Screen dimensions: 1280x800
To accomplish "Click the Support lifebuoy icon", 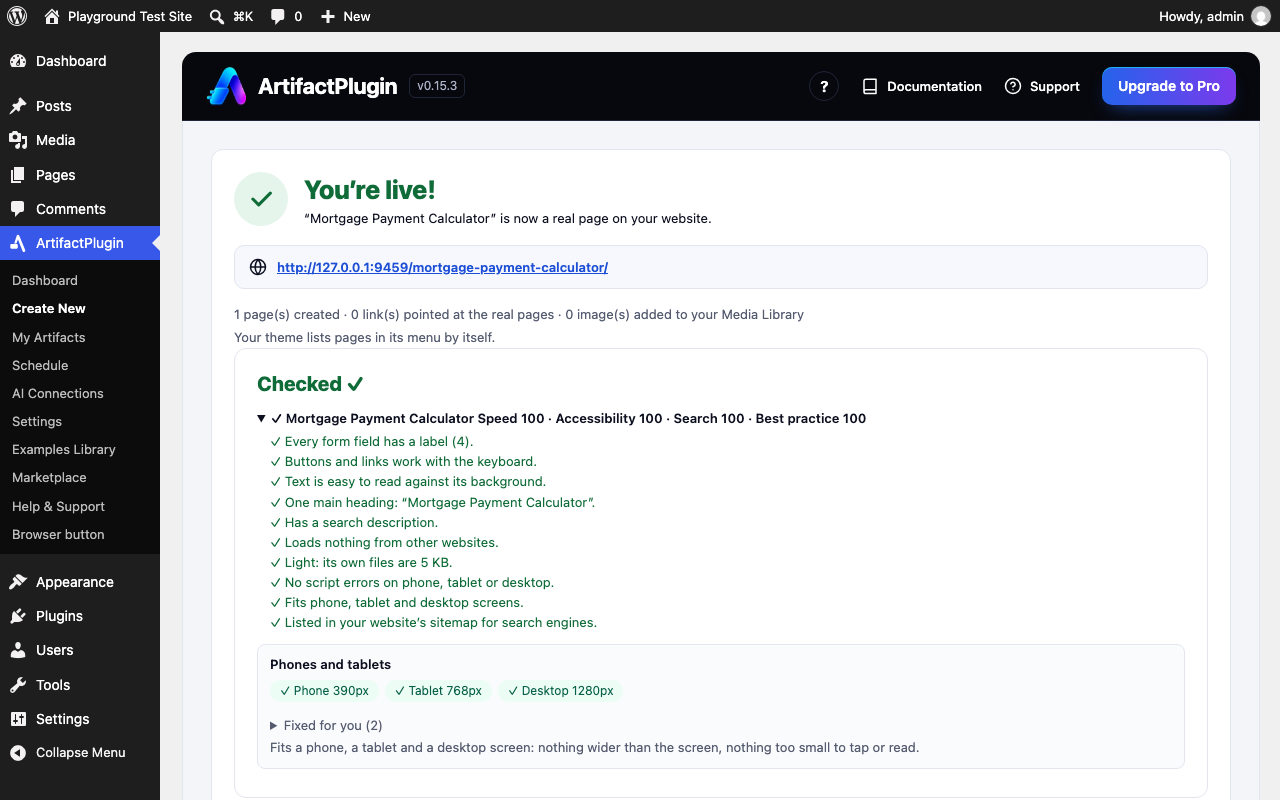I will pos(1013,87).
